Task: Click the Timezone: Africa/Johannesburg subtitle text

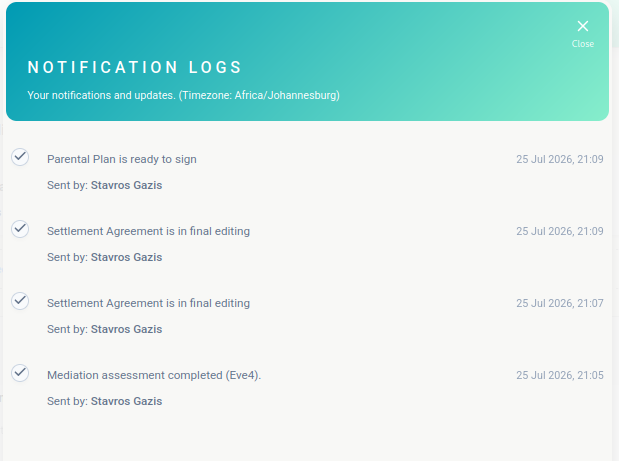Action: [259, 95]
